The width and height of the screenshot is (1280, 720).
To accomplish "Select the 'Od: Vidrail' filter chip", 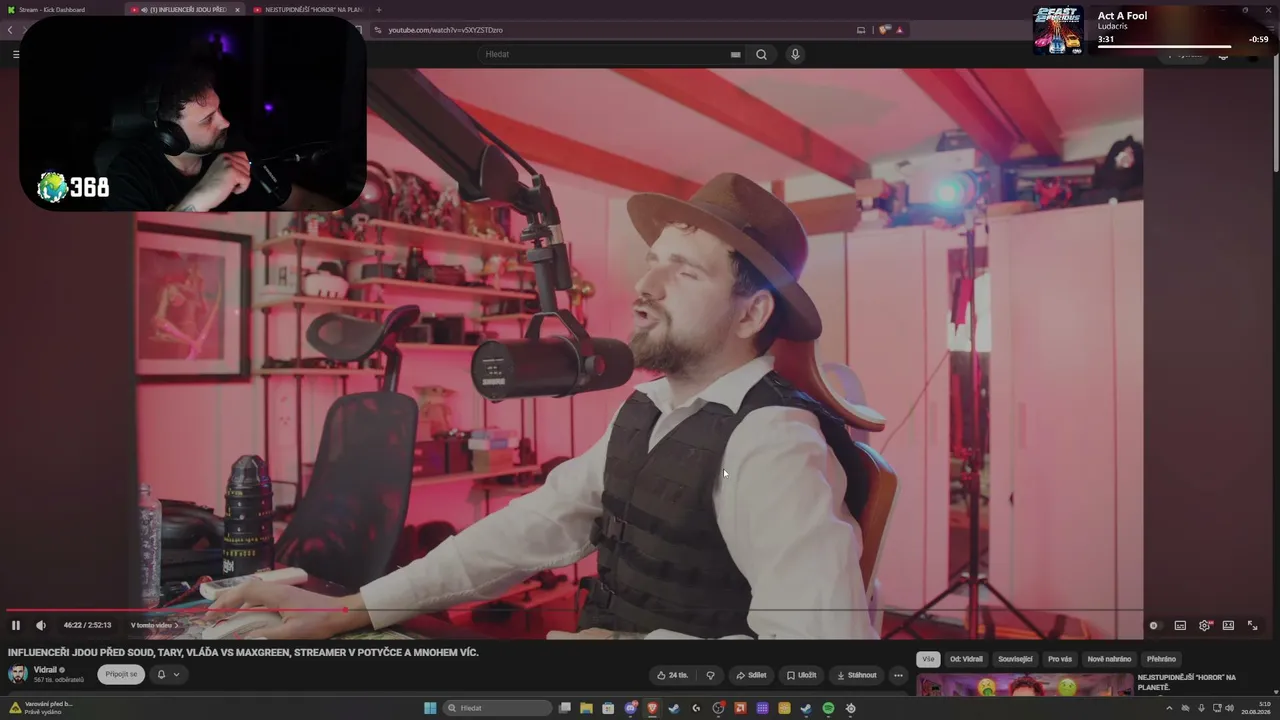I will pos(967,659).
